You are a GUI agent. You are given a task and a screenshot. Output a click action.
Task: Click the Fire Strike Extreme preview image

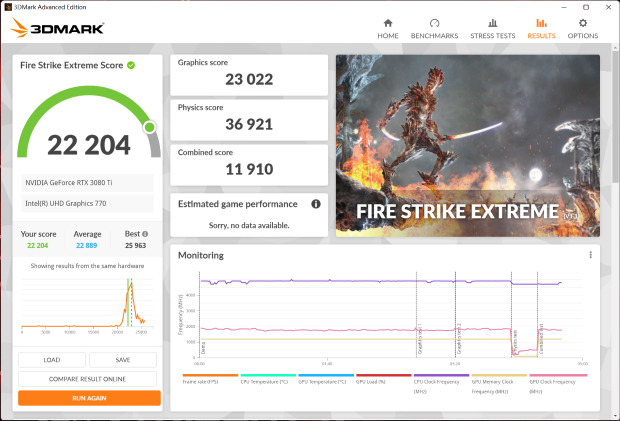468,146
